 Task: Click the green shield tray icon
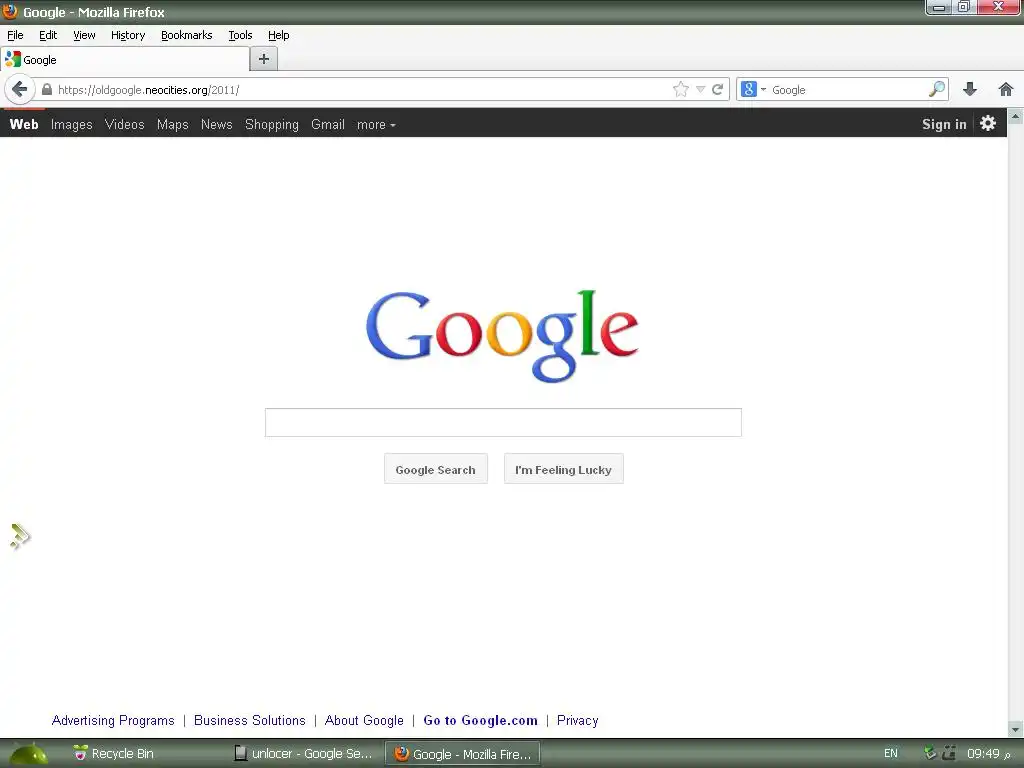[x=931, y=754]
